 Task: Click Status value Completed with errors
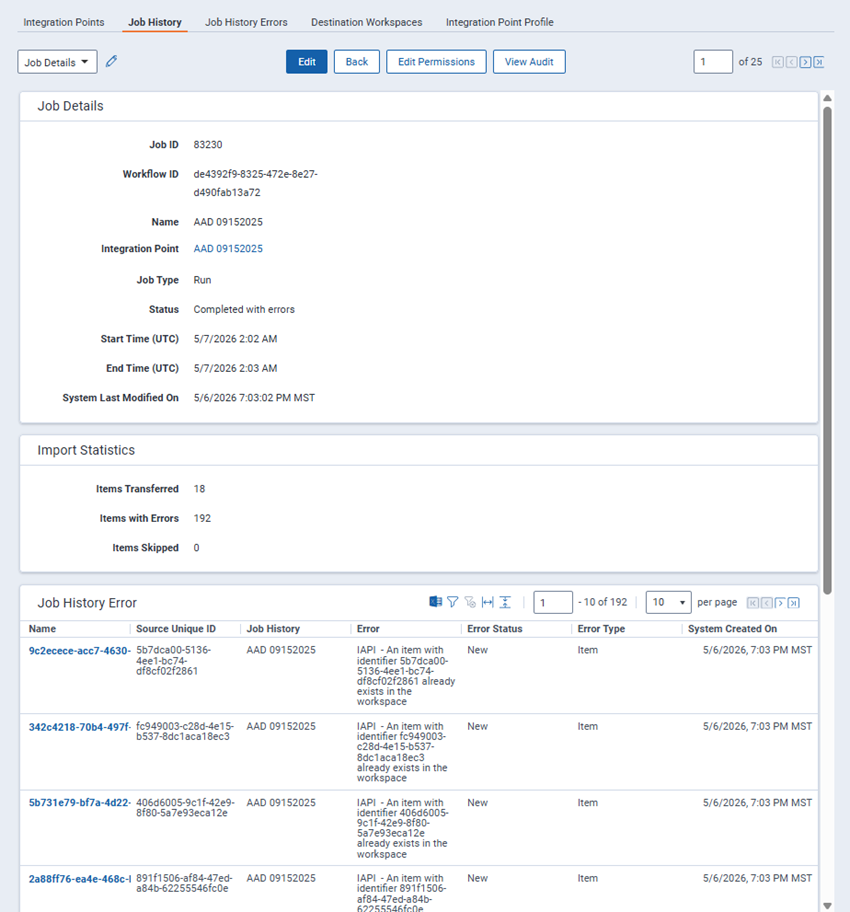244,309
